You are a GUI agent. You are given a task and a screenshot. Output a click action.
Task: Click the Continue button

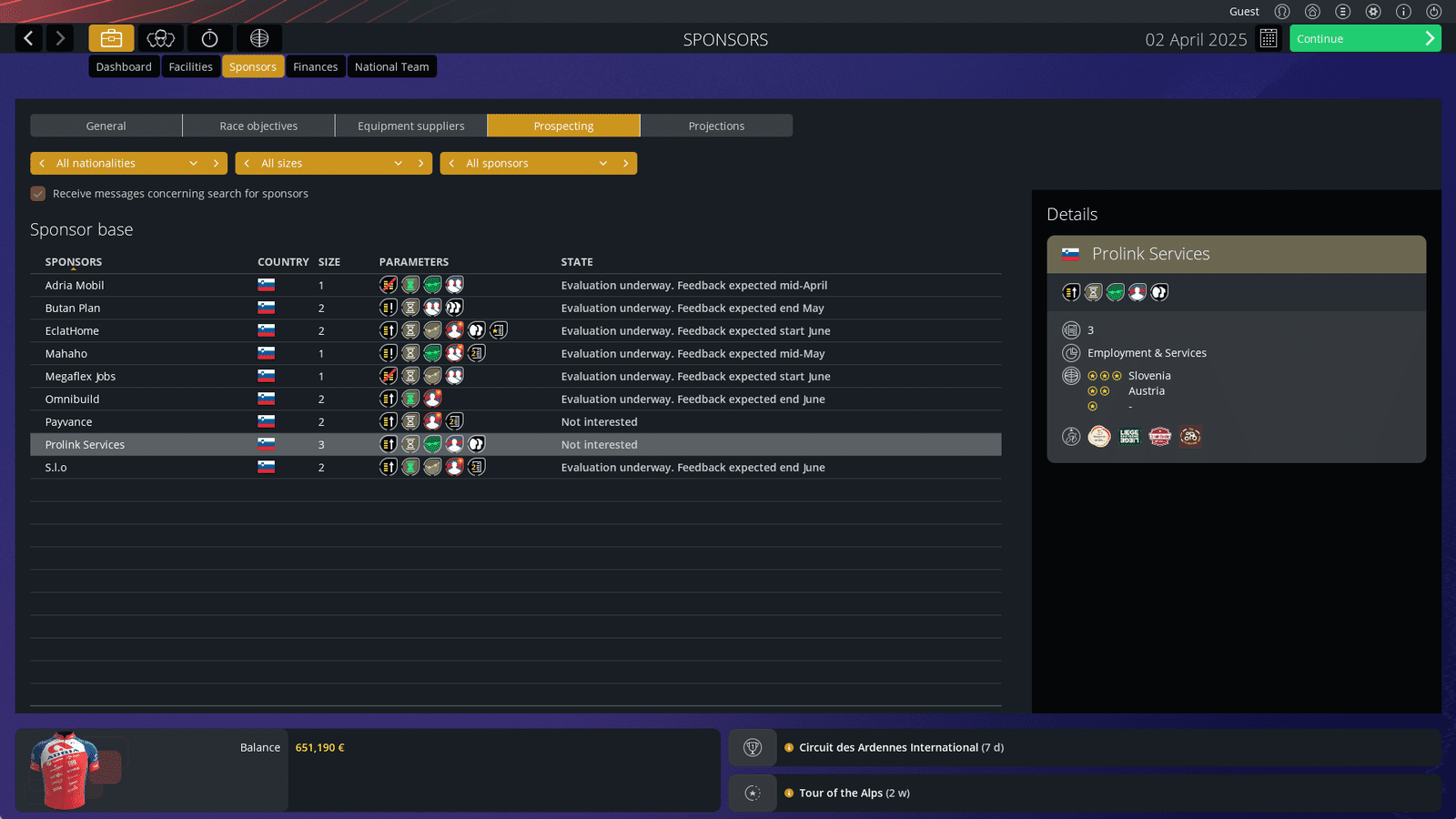point(1365,38)
